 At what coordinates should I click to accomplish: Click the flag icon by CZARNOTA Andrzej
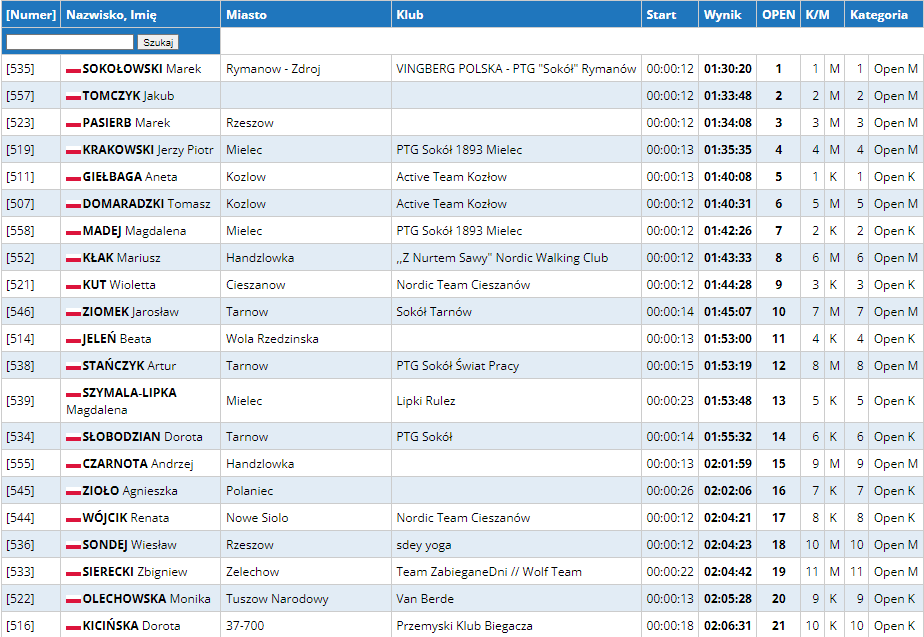pyautogui.click(x=73, y=465)
